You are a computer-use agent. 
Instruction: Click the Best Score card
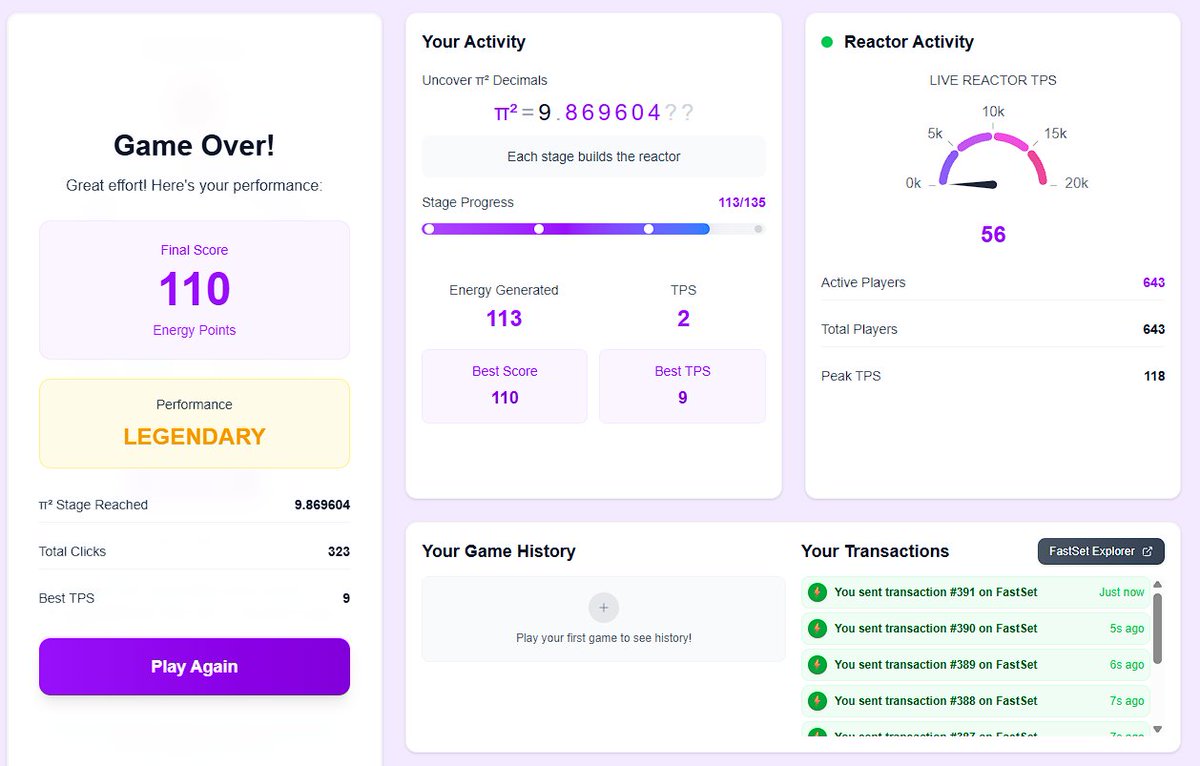click(505, 386)
